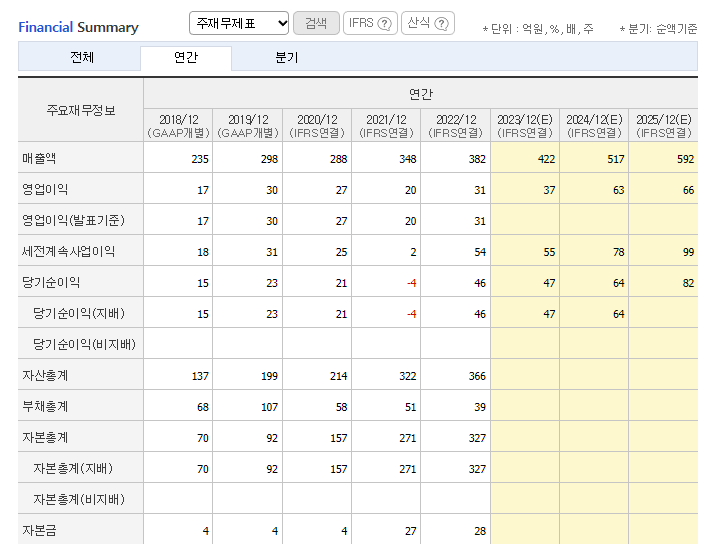Viewport: 714px width, 544px height.
Task: Click the estimated 영업이익 value 66
Action: pyautogui.click(x=688, y=190)
